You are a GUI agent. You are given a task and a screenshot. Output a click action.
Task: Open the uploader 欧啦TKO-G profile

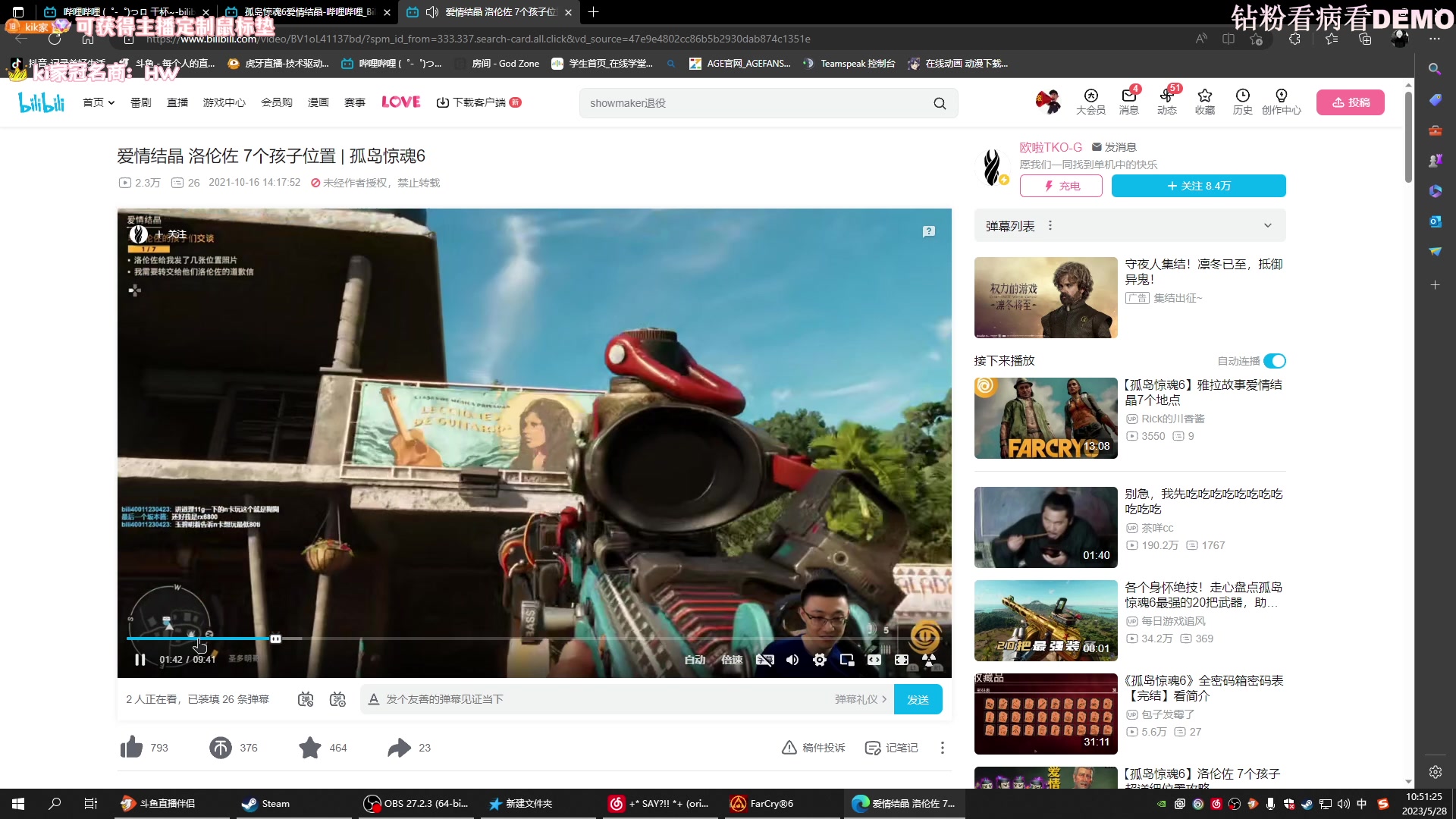(x=1050, y=147)
